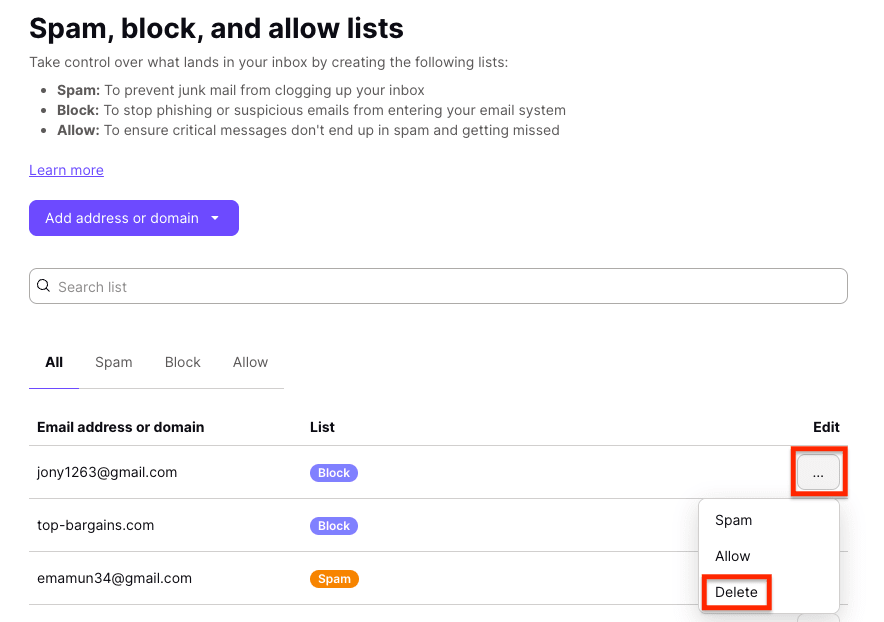Select the entry top-bargains.com
Viewport: 884px width, 622px height.
click(95, 524)
